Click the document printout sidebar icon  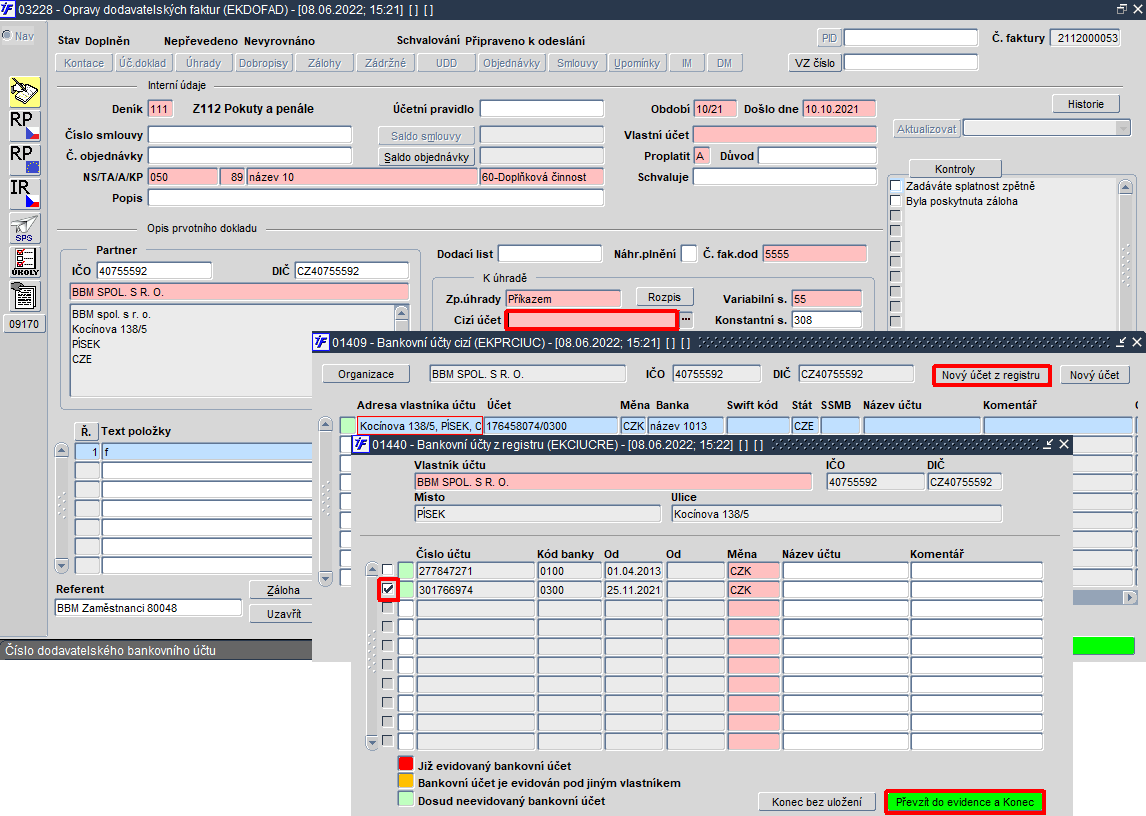(x=24, y=295)
